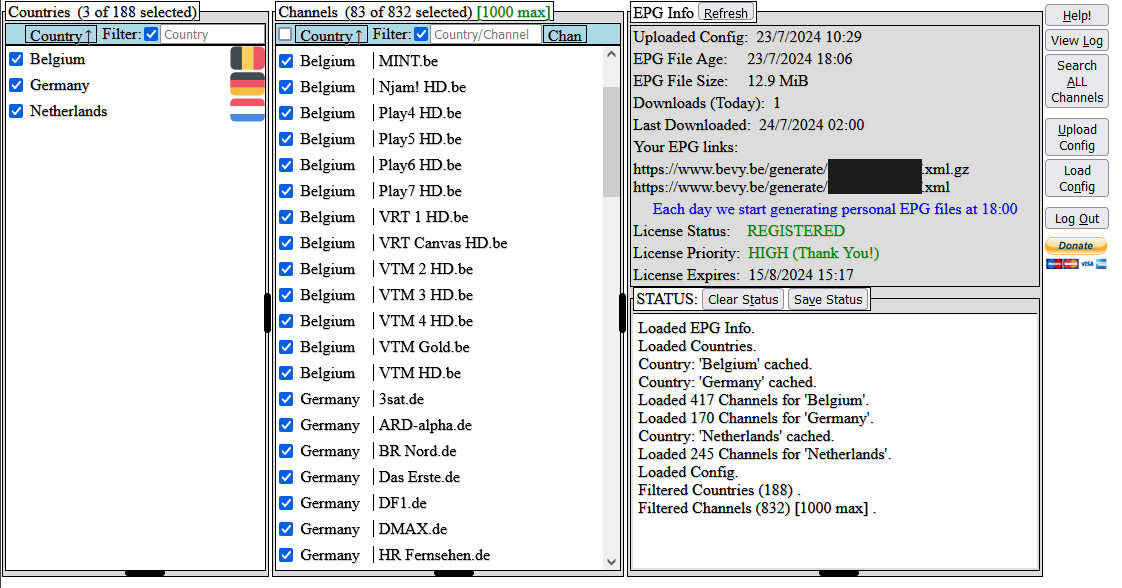The image size is (1122, 588).
Task: Uncheck Netherlands in the Countries panel
Action: click(16, 111)
